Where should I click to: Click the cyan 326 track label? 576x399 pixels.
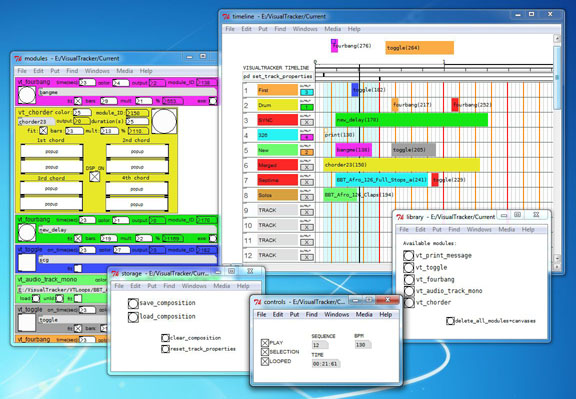(x=277, y=135)
